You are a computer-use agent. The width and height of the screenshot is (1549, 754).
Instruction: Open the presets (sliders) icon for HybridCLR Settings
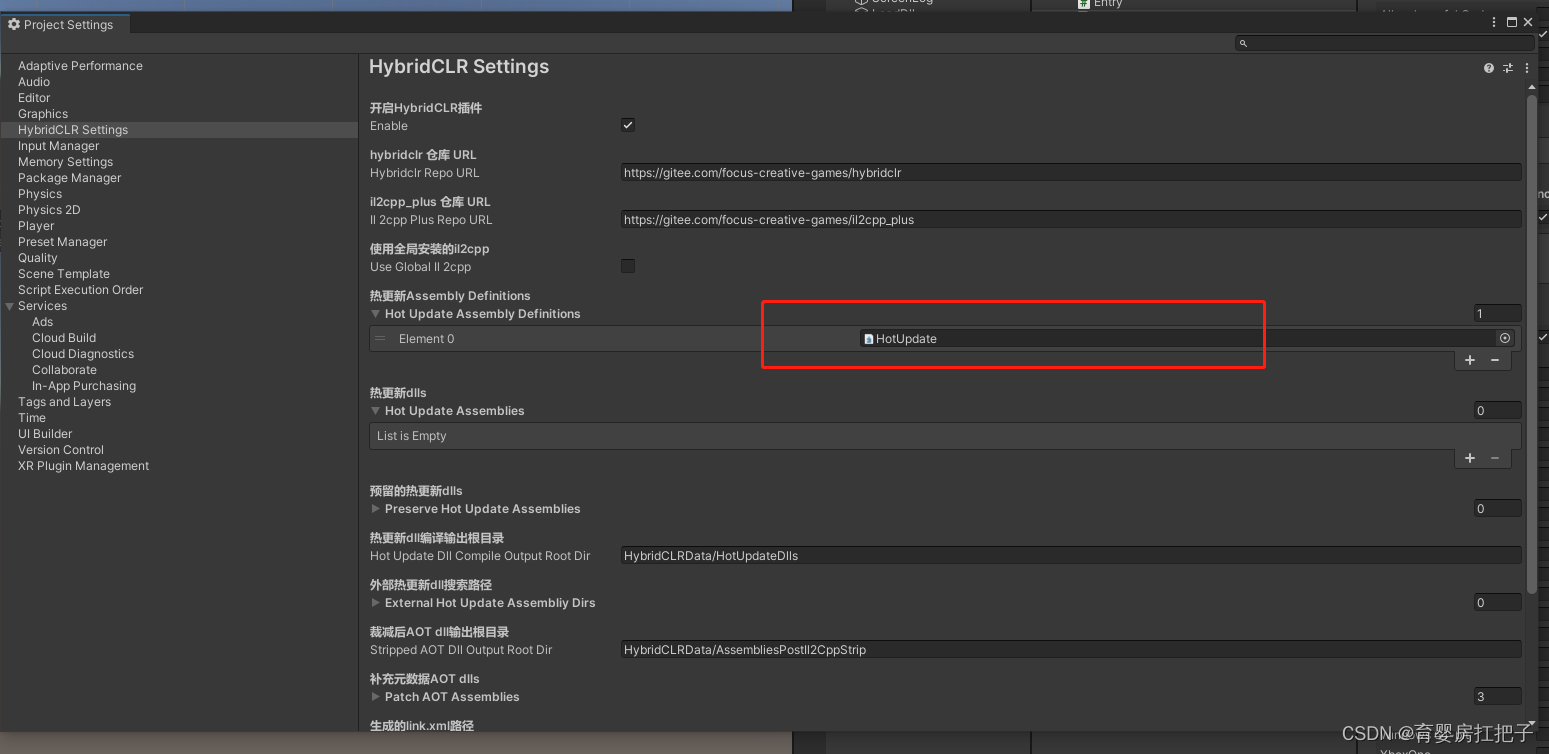click(x=1508, y=68)
